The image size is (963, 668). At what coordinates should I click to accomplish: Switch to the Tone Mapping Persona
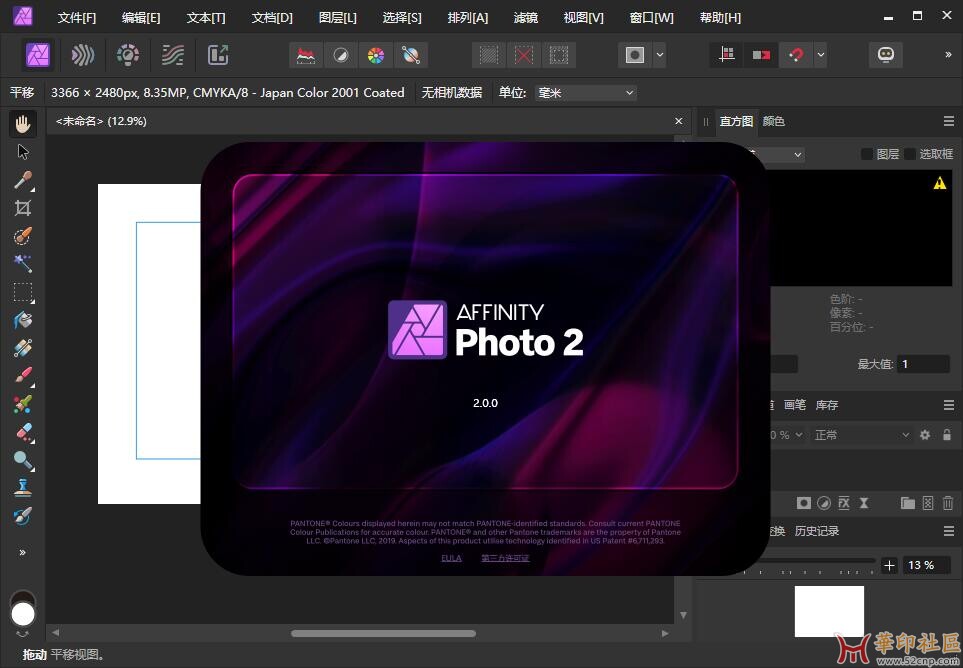pyautogui.click(x=173, y=55)
